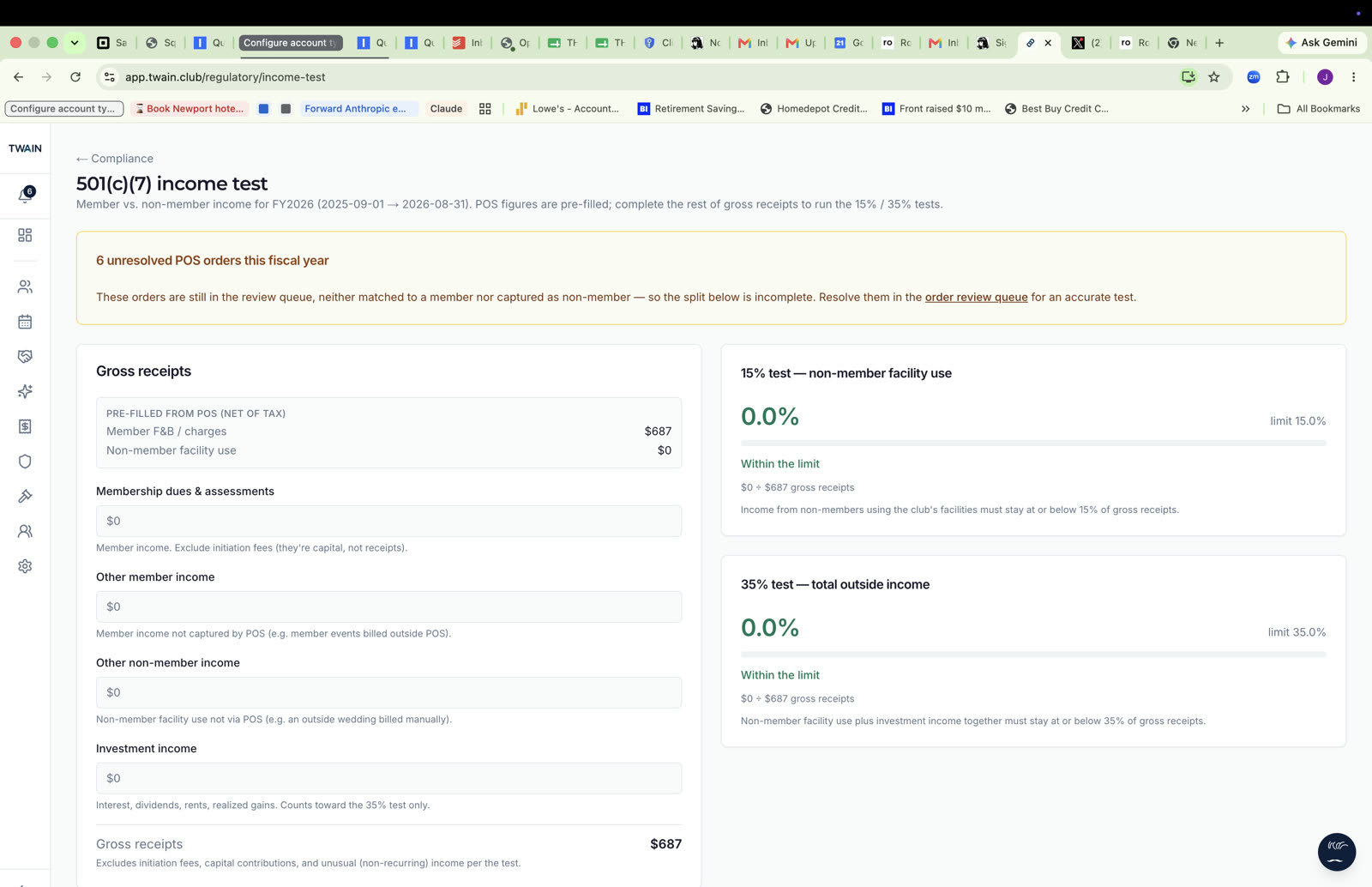1372x887 pixels.
Task: Open the handshake icon in the sidebar
Action: (25, 356)
